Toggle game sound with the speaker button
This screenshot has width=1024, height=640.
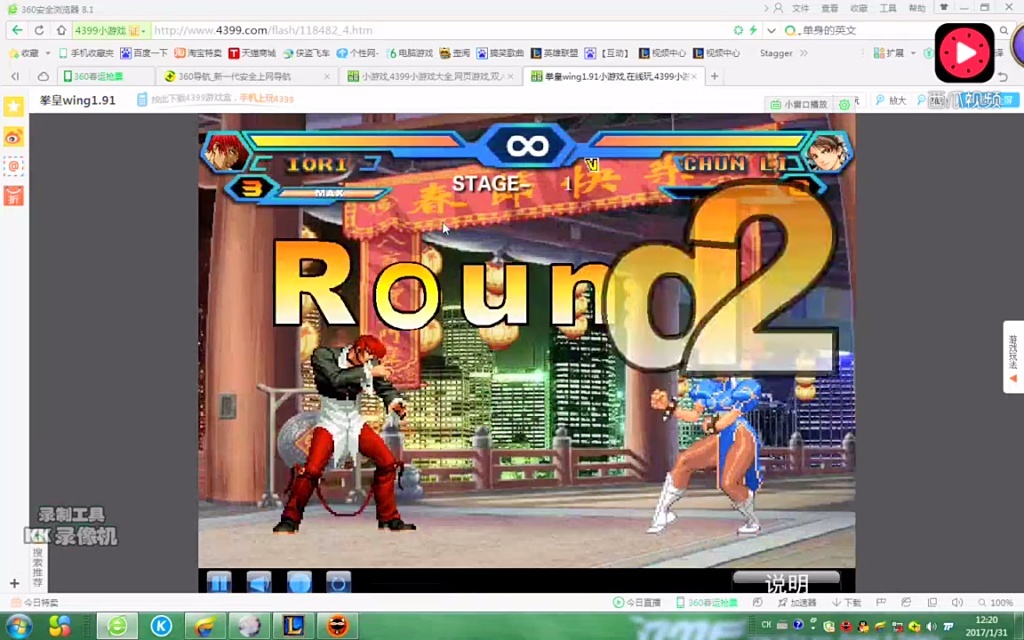(x=259, y=582)
